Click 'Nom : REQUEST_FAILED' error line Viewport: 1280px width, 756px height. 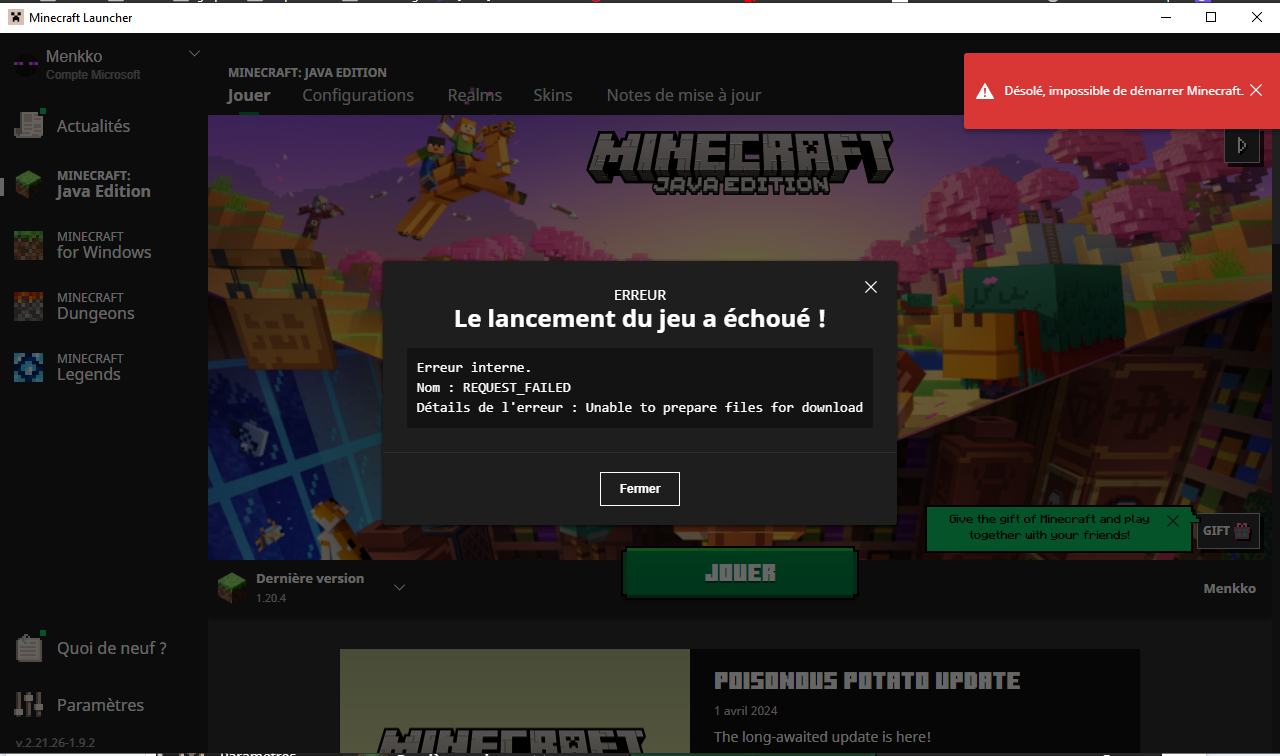(494, 387)
